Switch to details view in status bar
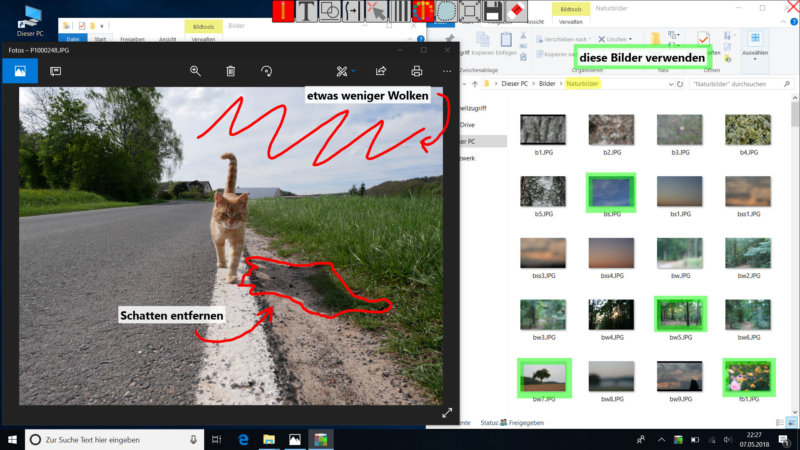Viewport: 800px width, 450px height. [780, 422]
